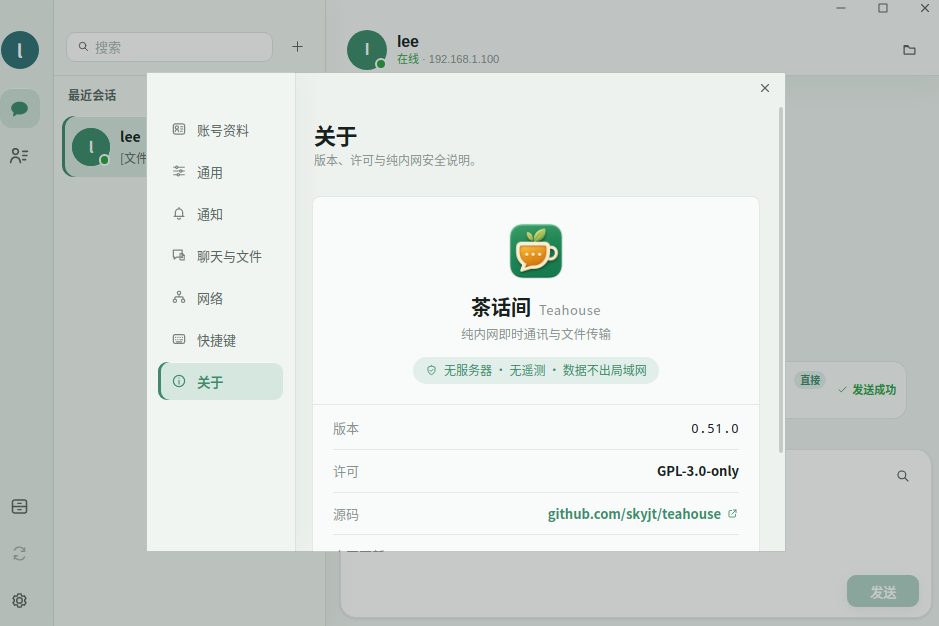Click the 茶话间 app name heading
This screenshot has width=939, height=626.
[501, 307]
